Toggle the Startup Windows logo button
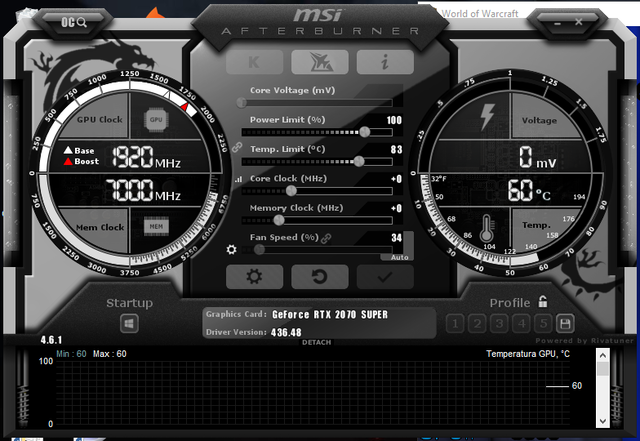 point(130,323)
